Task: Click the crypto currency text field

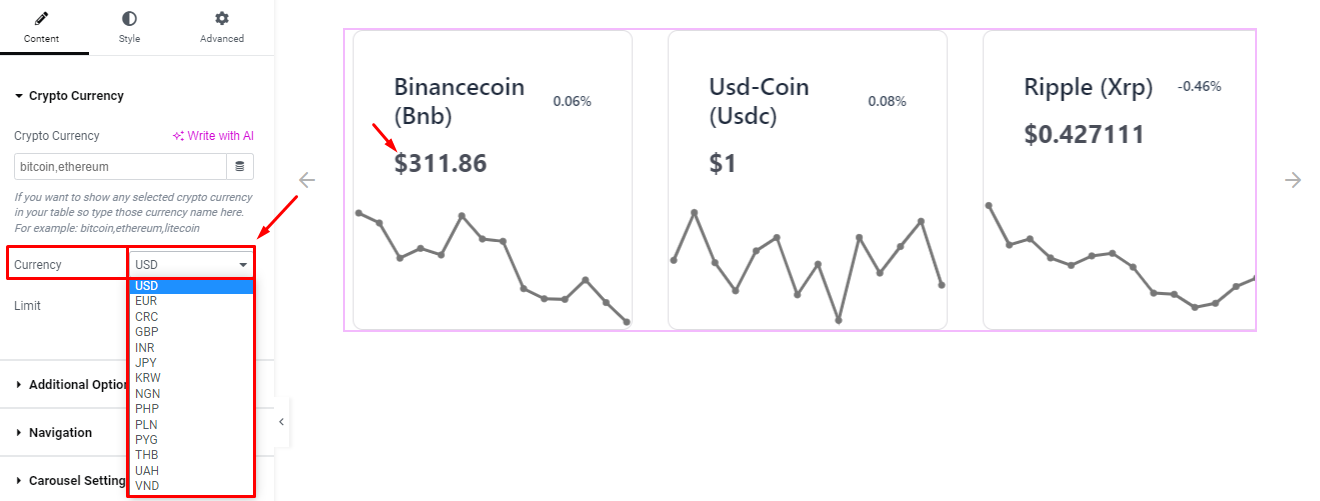Action: click(x=120, y=166)
